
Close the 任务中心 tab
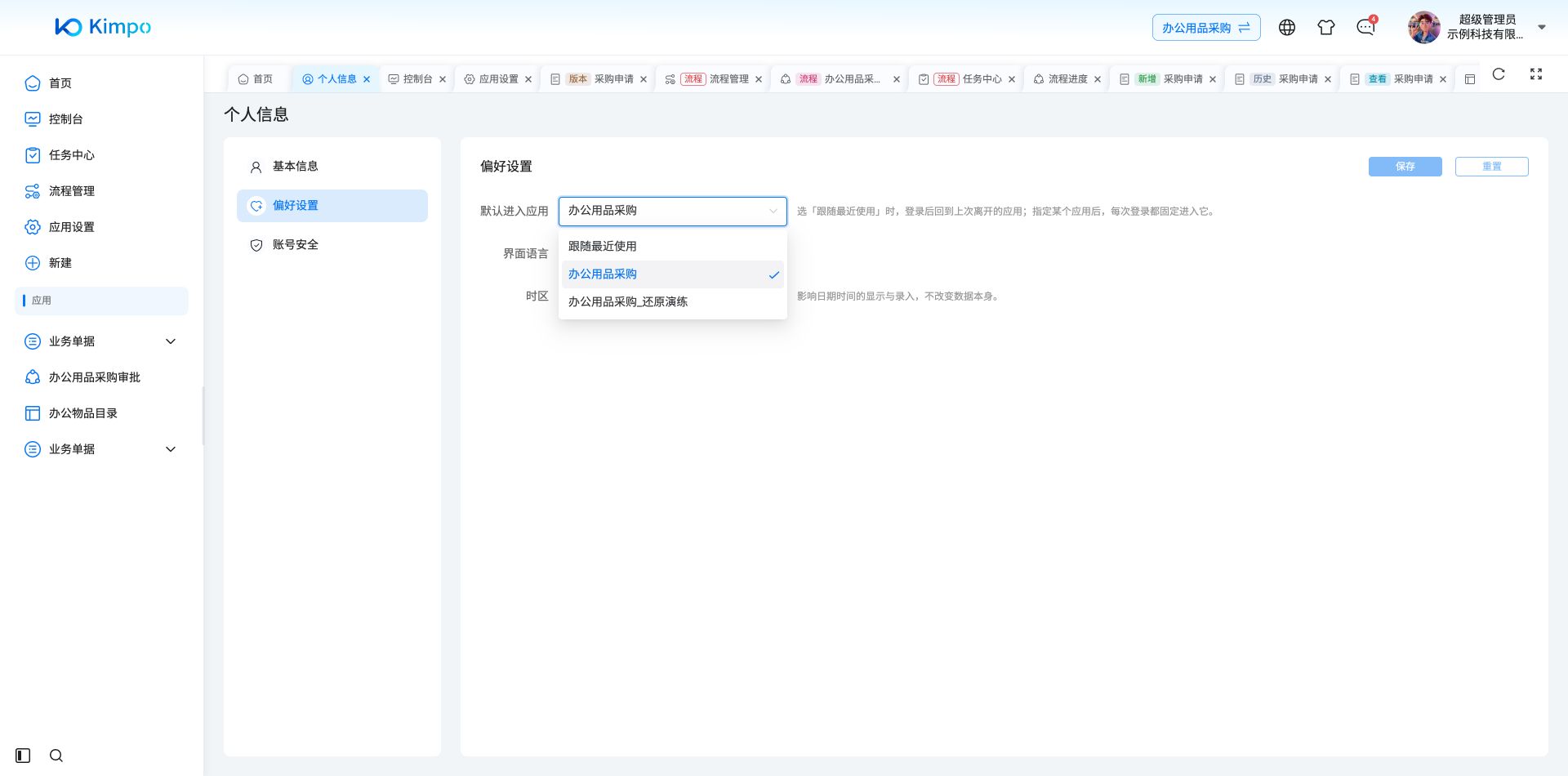tap(1012, 79)
